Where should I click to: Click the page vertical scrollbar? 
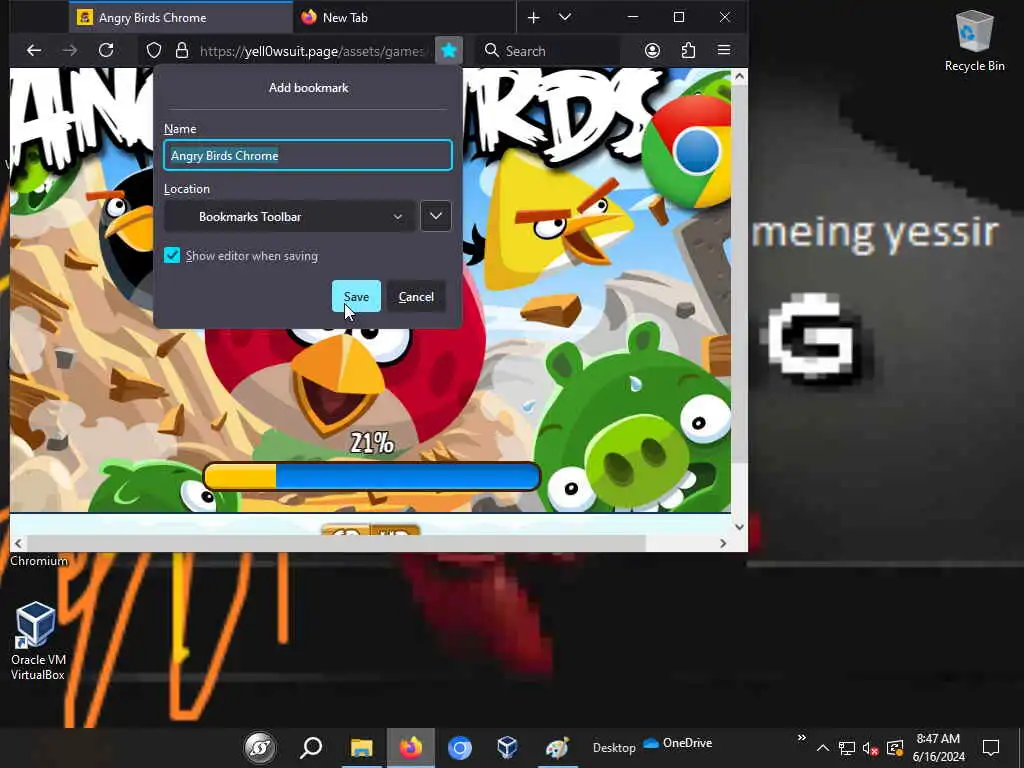(x=739, y=274)
